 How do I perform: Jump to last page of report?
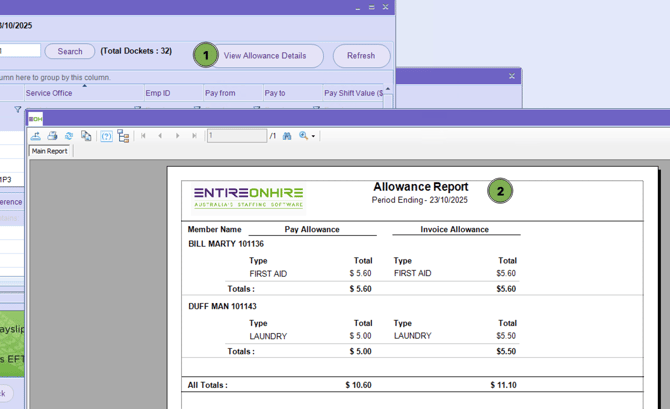pyautogui.click(x=194, y=136)
